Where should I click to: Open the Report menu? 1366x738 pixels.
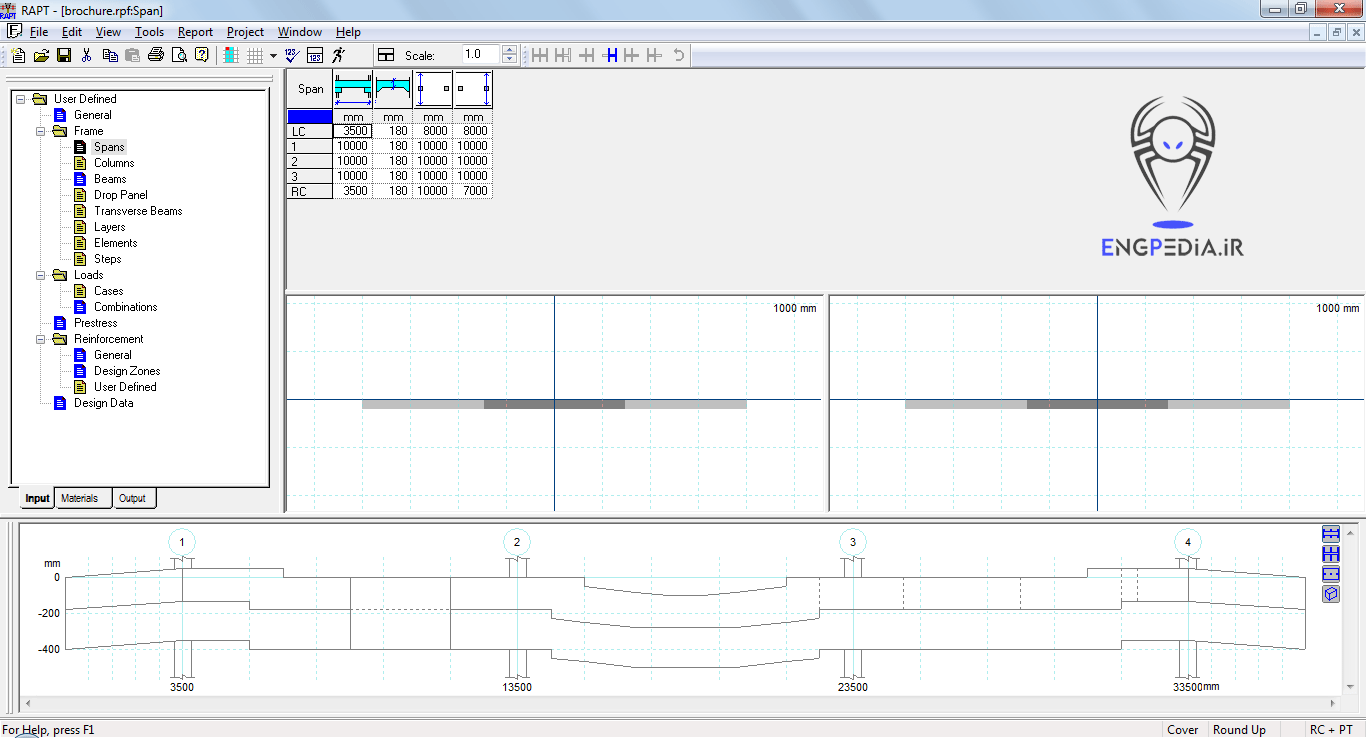(195, 32)
